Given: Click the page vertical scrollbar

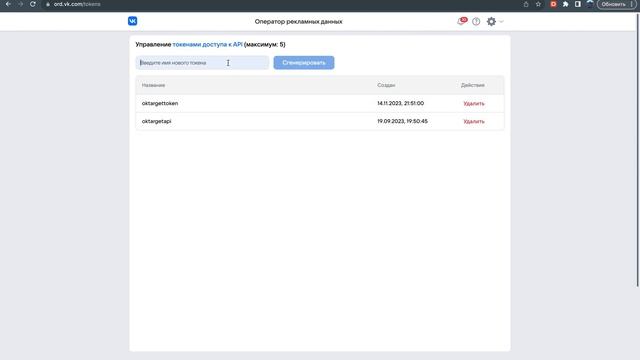Looking at the screenshot, I should 638,150.
